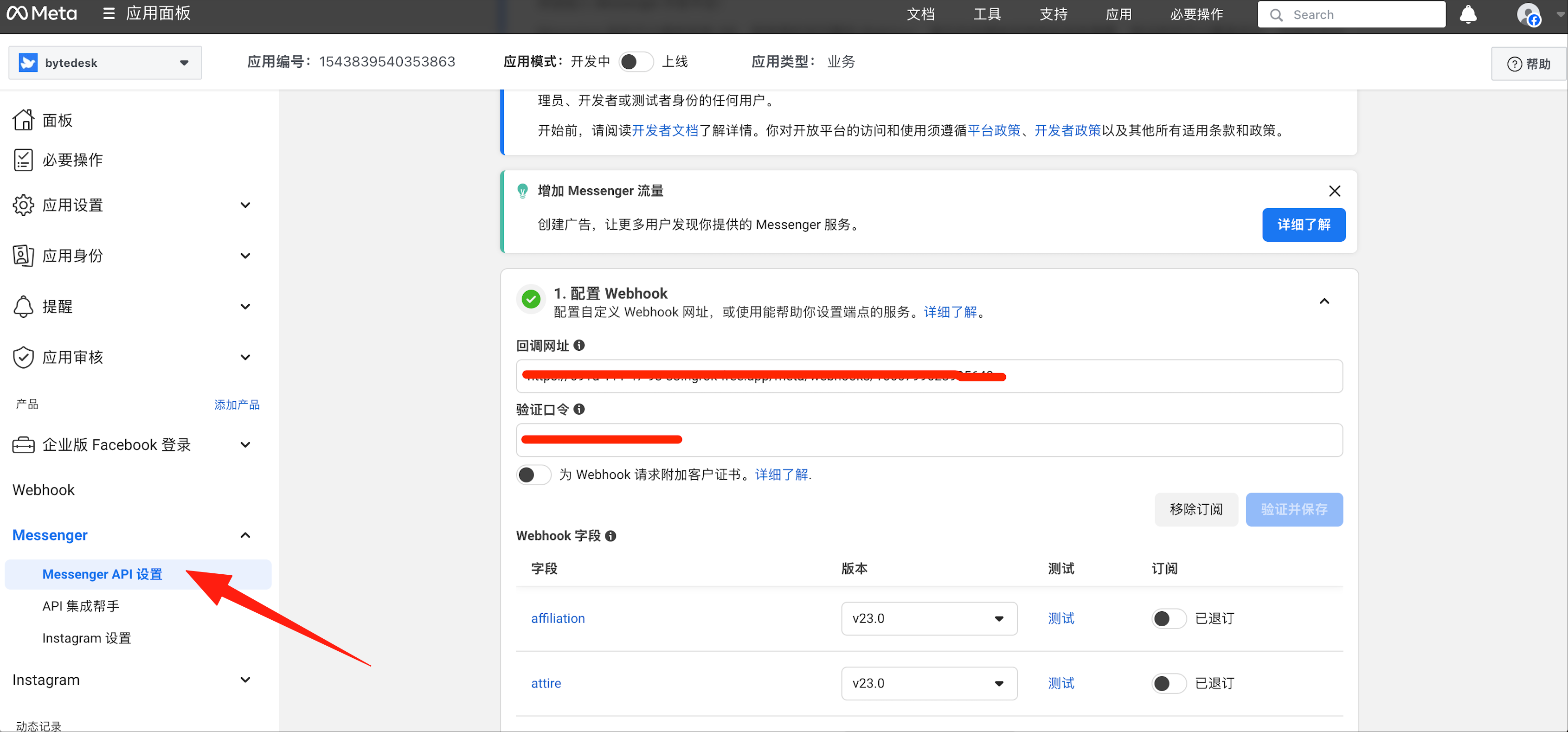Click the notifications bell icon
The width and height of the screenshot is (1568, 732).
[1468, 14]
